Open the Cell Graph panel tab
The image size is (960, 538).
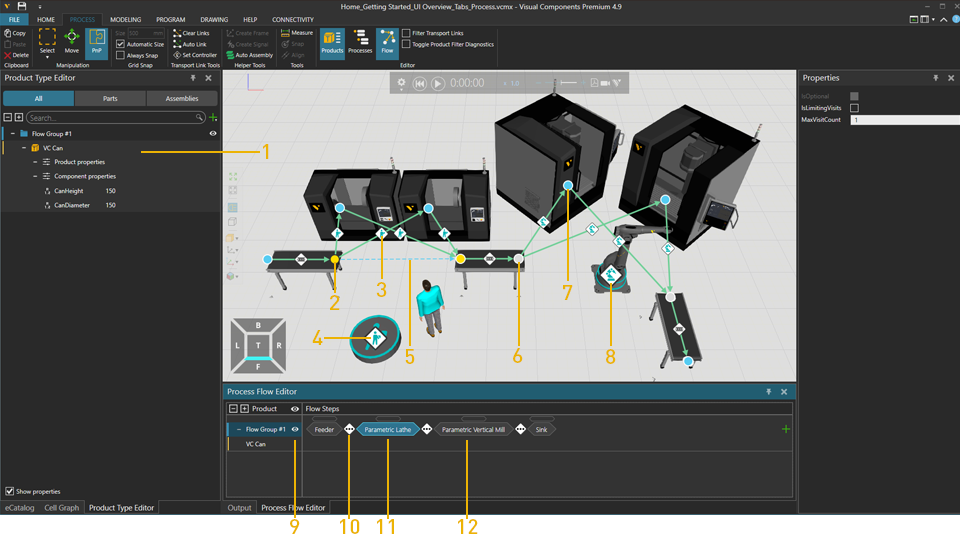click(61, 508)
